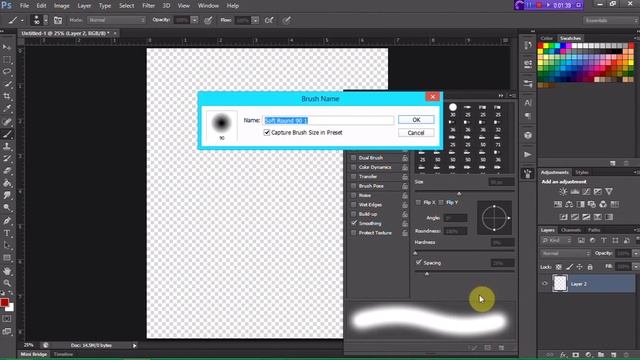Viewport: 640px width, 360px height.
Task: Click OK in Brush Name dialog
Action: coord(416,120)
